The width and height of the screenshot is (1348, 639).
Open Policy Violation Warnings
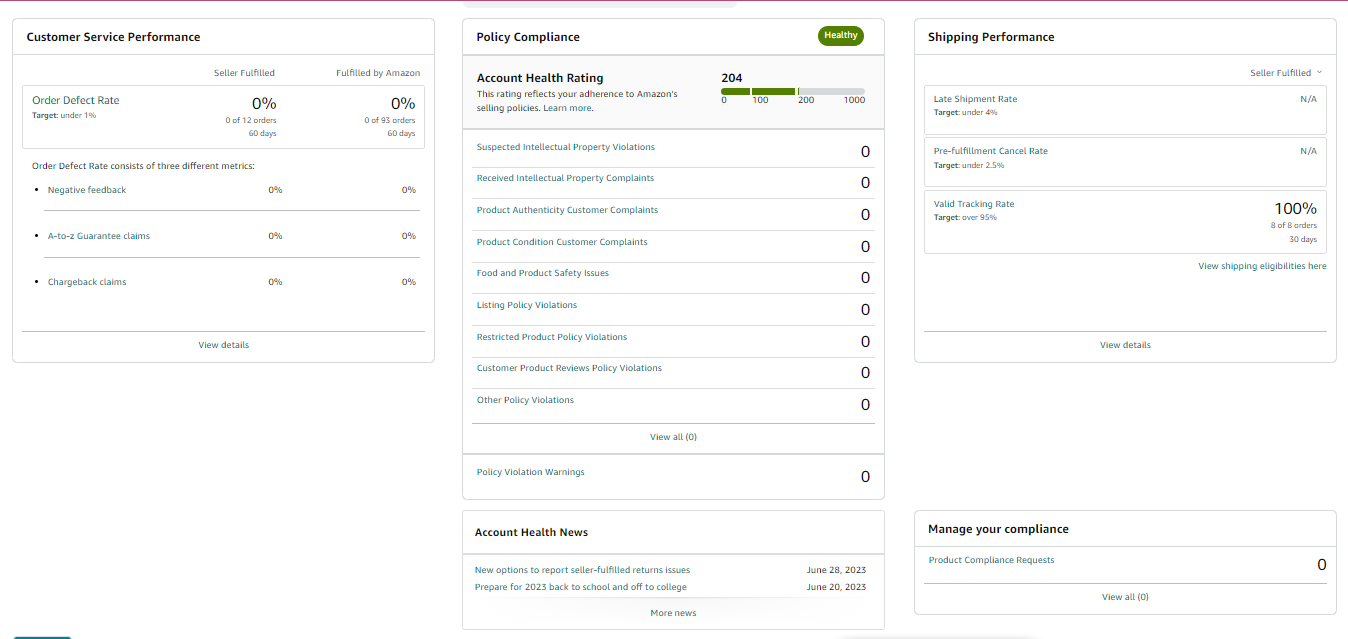coord(531,472)
